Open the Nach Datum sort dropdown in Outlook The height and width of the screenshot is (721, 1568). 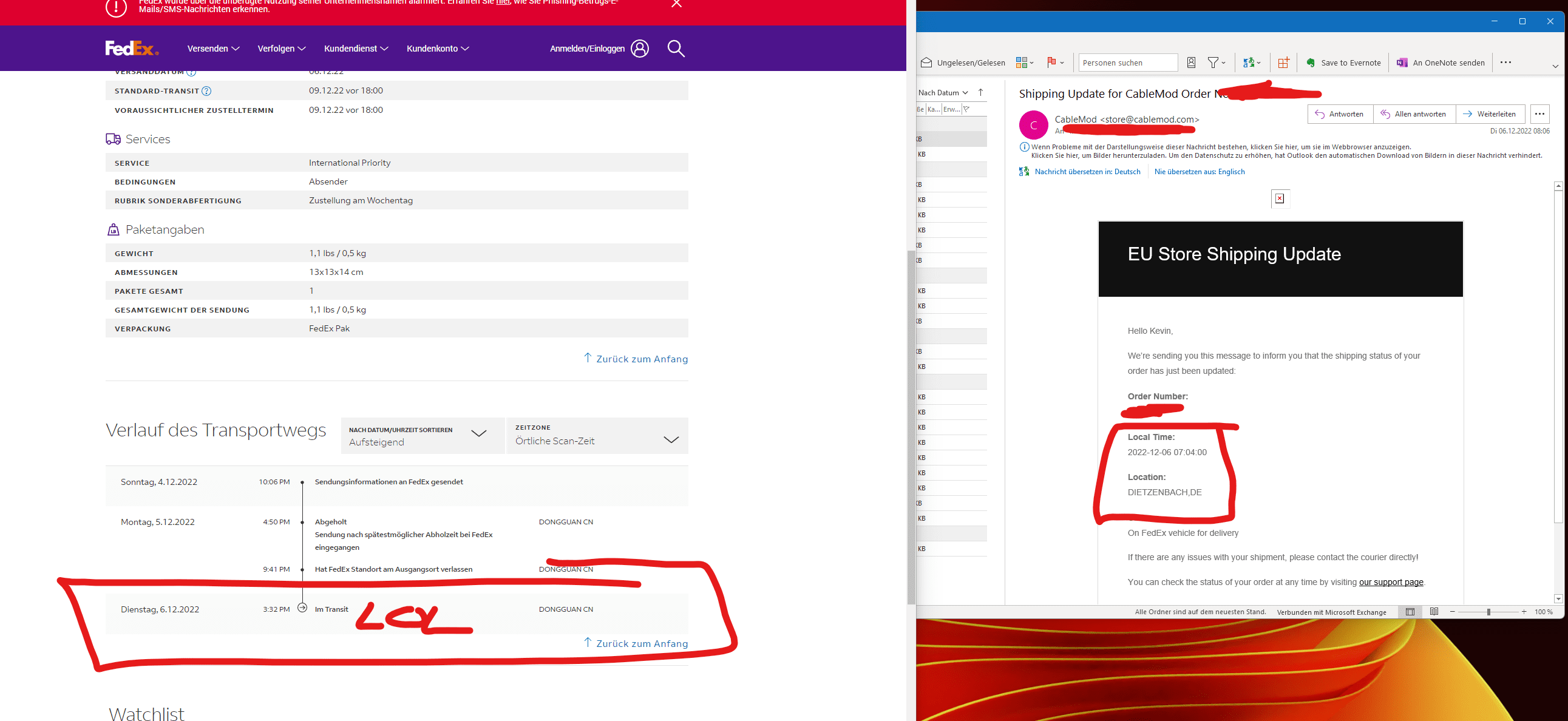(943, 92)
